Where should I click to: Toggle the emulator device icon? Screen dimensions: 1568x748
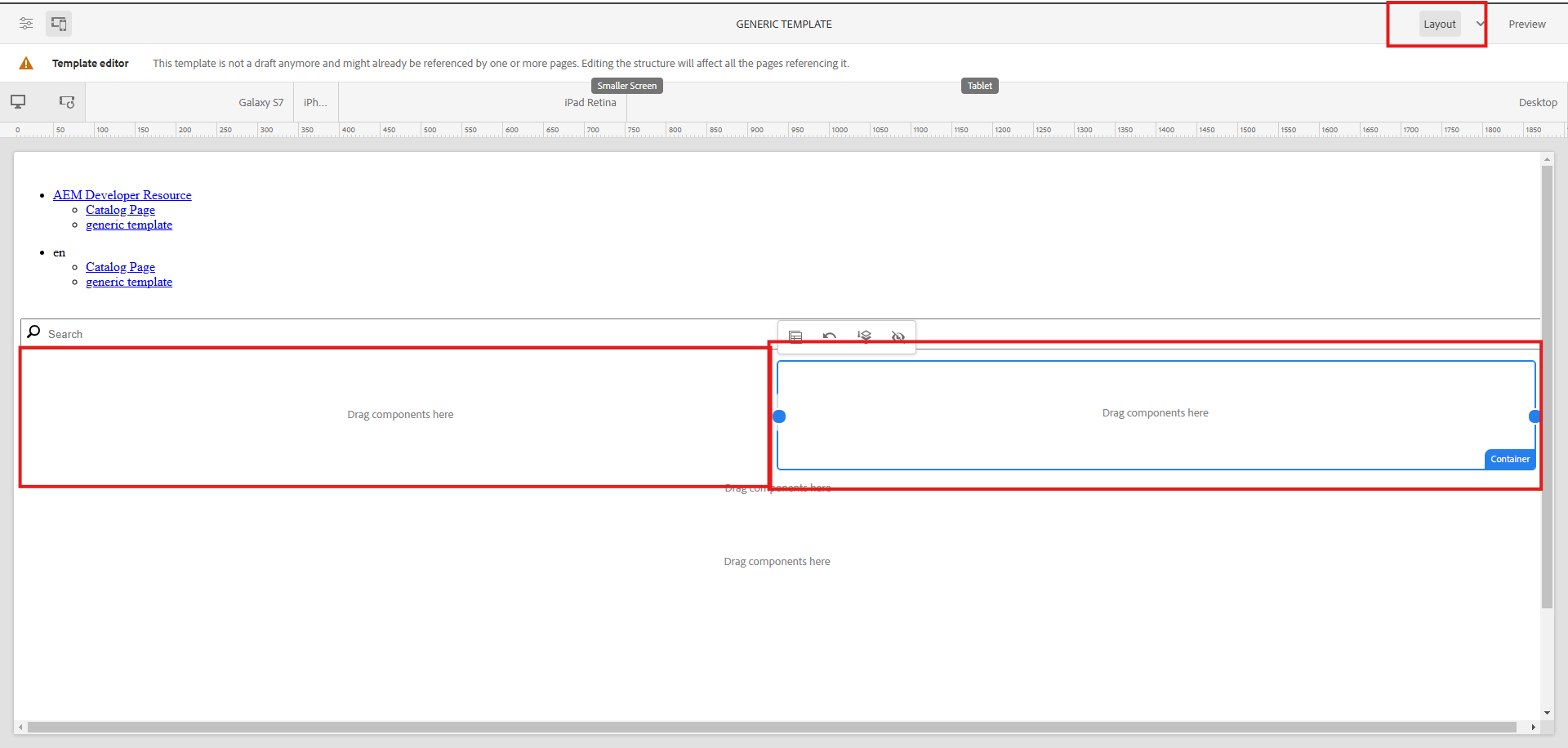point(59,24)
